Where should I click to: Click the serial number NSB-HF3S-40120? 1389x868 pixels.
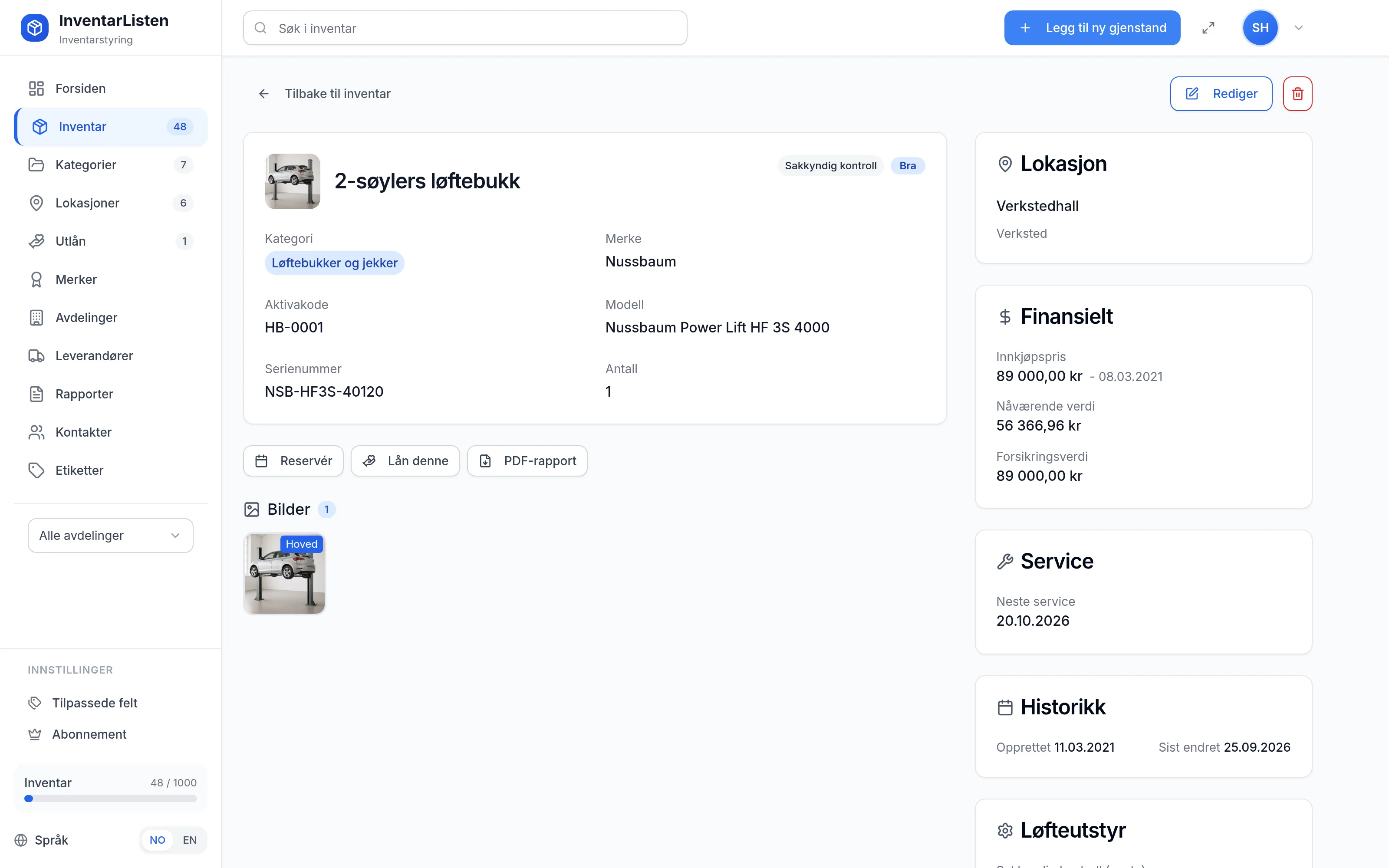(x=324, y=391)
